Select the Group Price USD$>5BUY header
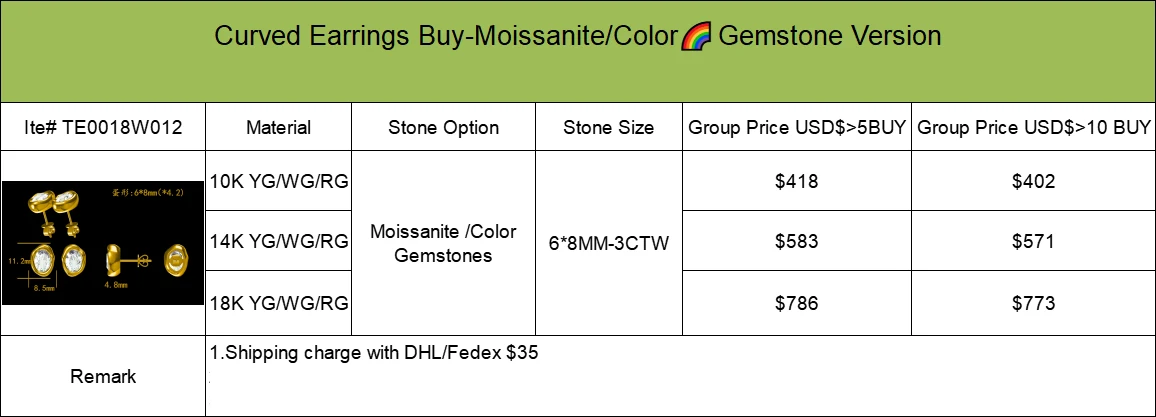 797,127
